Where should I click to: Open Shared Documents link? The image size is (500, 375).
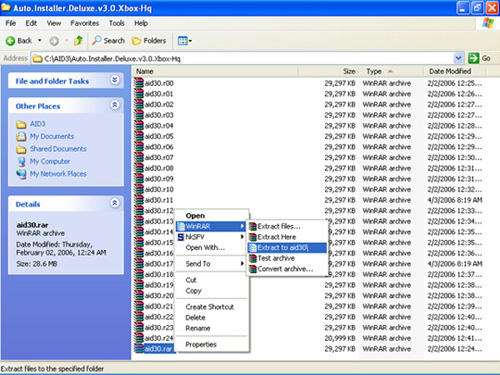(58, 149)
